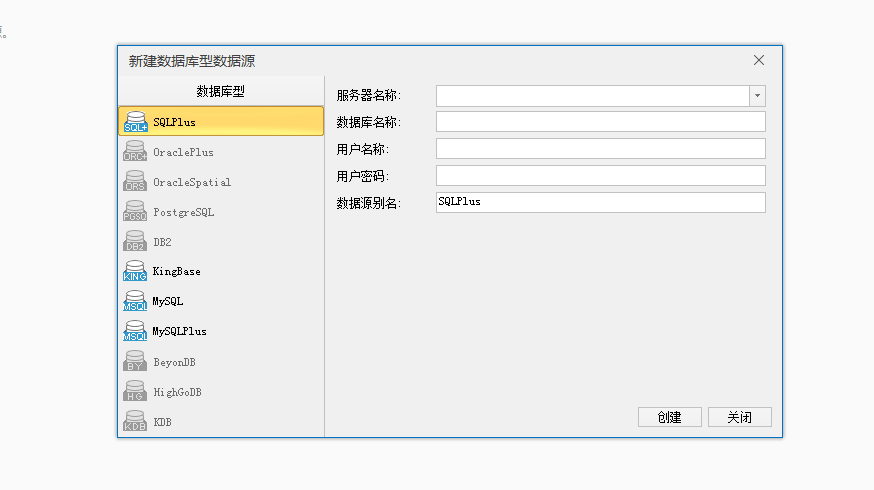Choose MySQL text in the list
Image resolution: width=874 pixels, height=490 pixels.
[168, 302]
